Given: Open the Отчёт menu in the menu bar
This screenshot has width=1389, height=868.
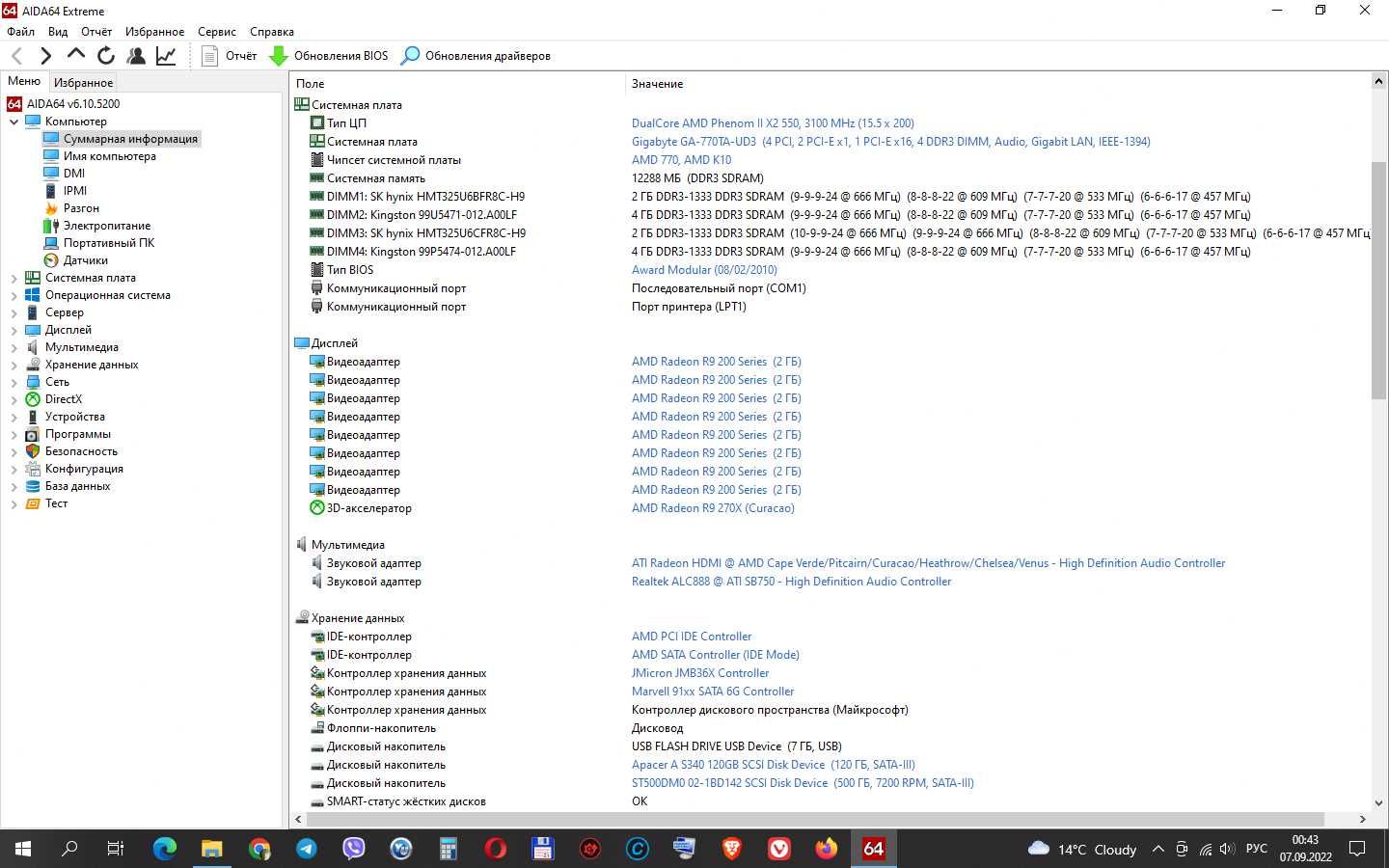Looking at the screenshot, I should pos(96,32).
